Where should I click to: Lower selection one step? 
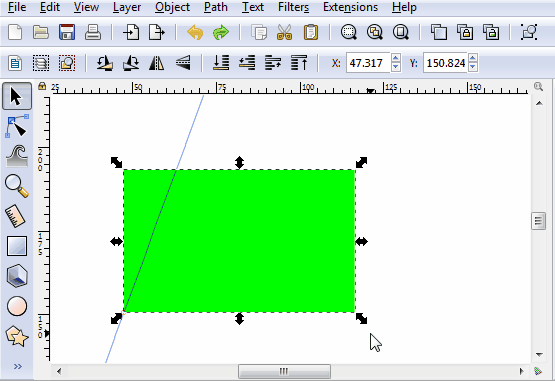[x=247, y=63]
